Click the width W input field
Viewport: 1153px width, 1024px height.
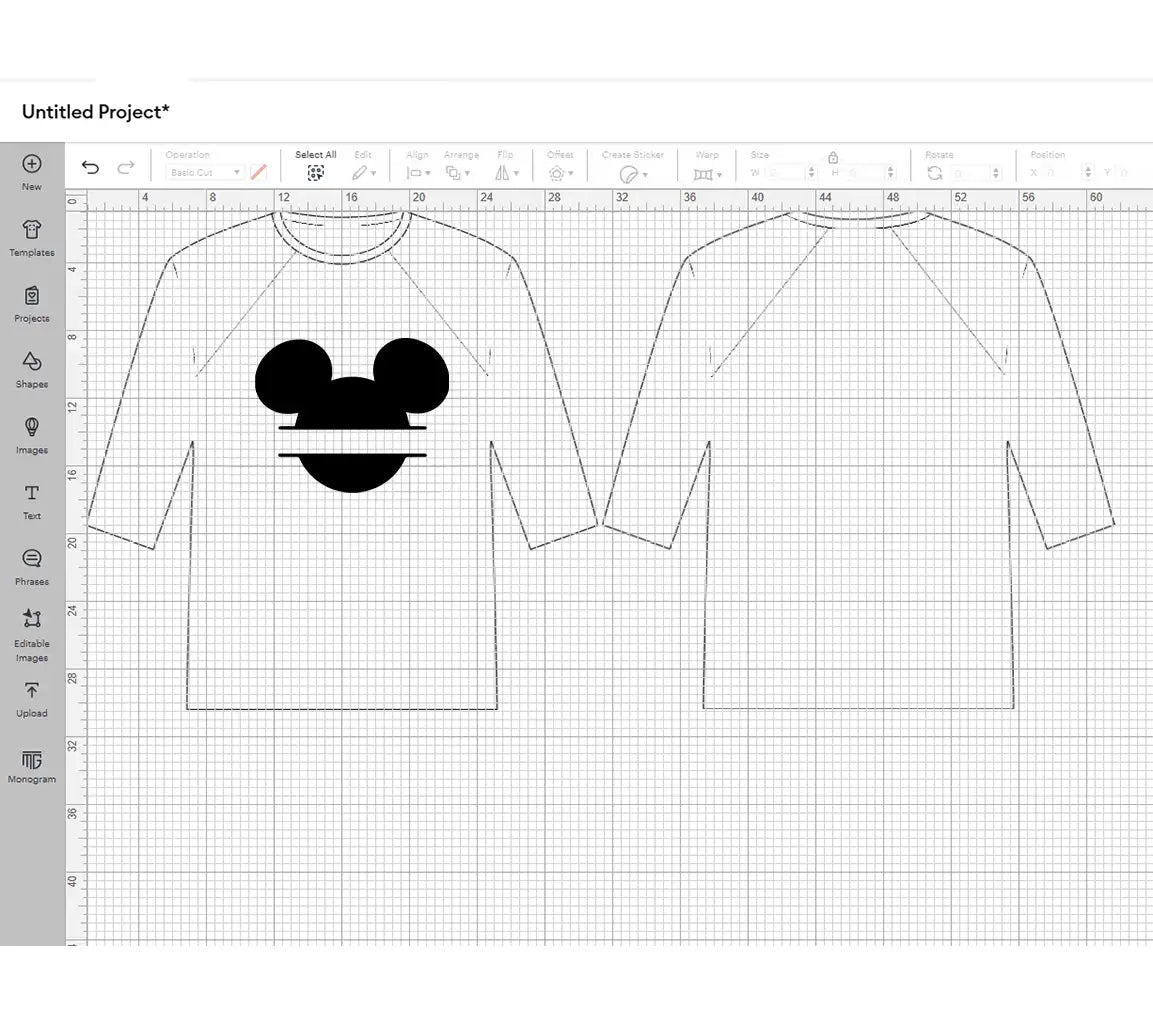[x=785, y=173]
